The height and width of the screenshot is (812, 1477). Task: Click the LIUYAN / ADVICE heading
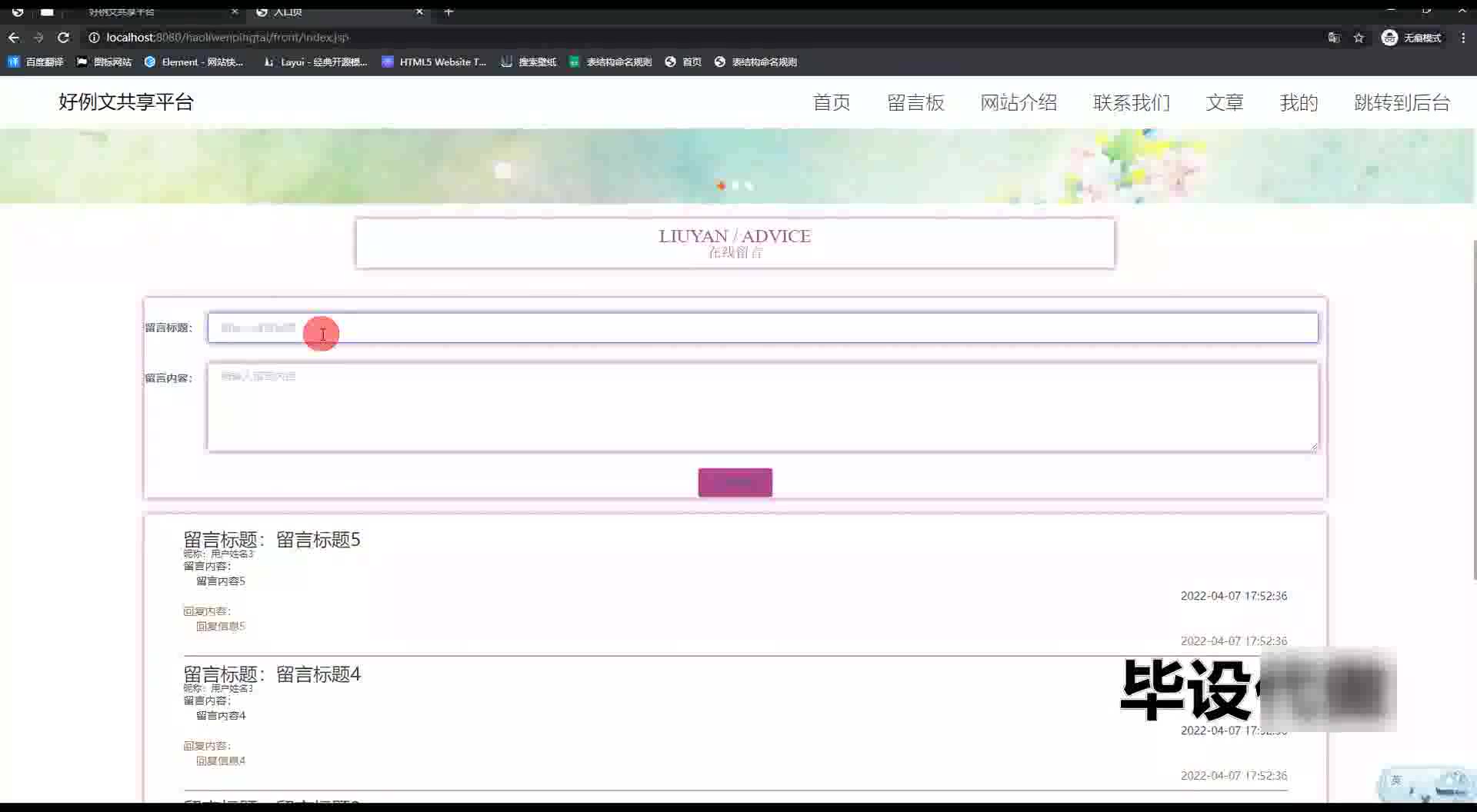(735, 236)
